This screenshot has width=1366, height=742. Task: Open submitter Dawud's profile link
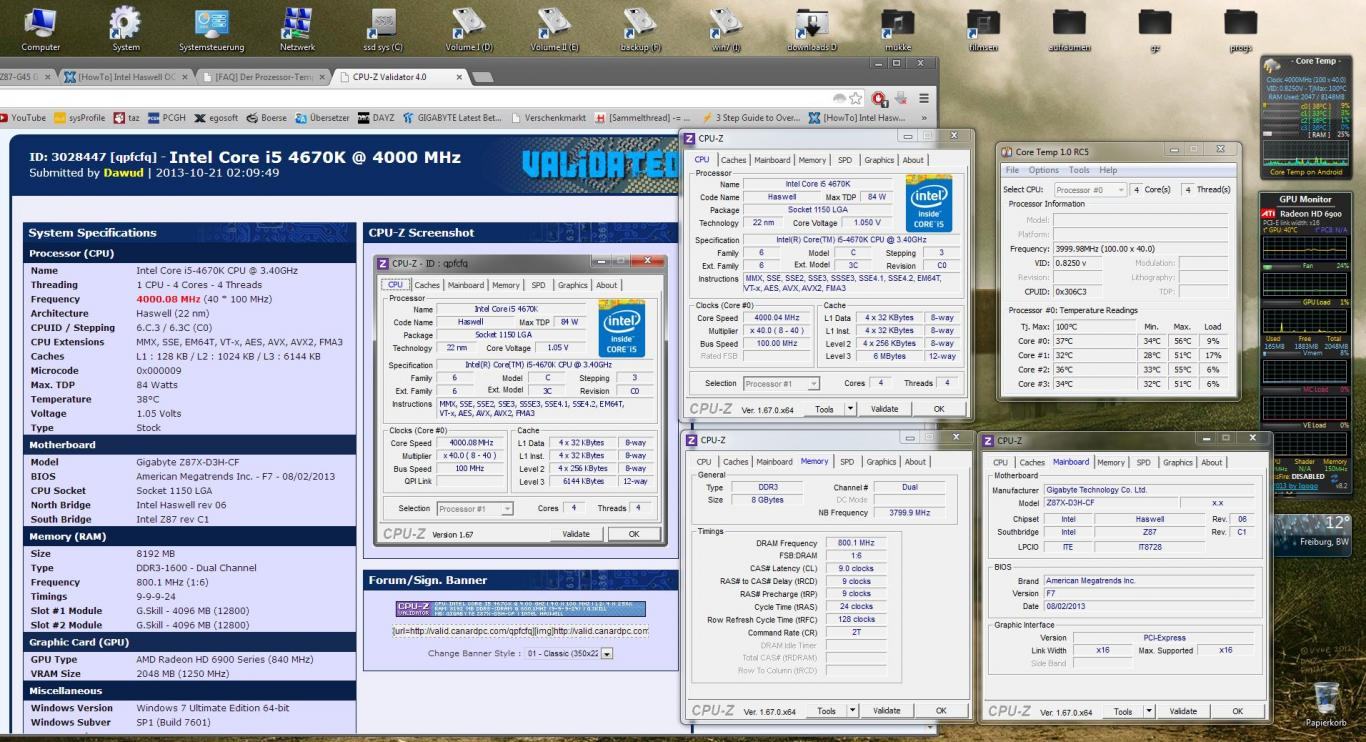tap(123, 173)
